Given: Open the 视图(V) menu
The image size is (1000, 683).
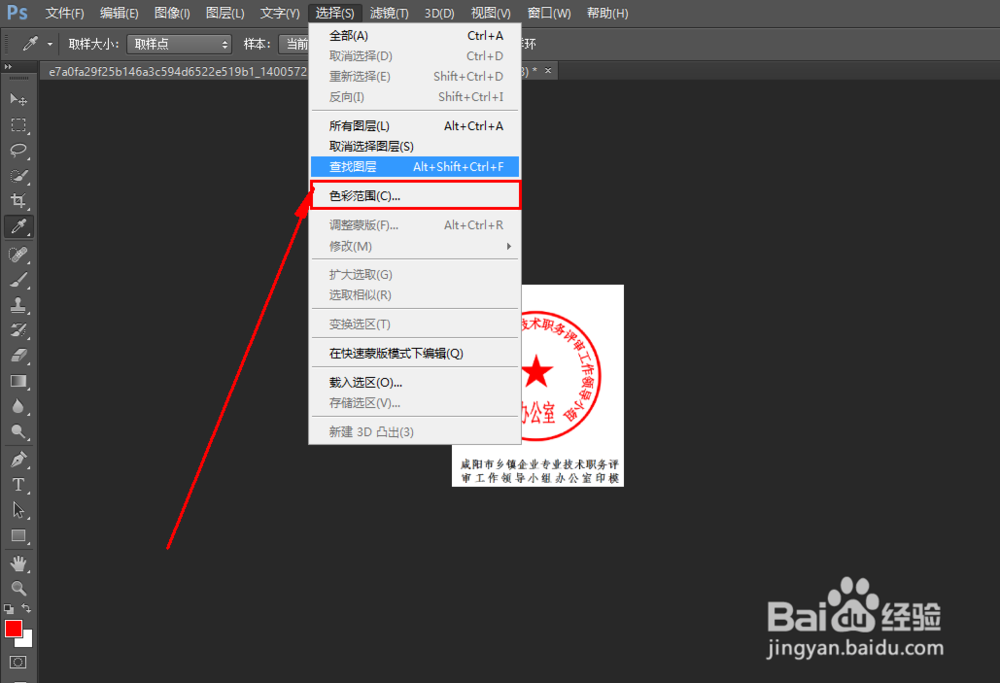Looking at the screenshot, I should click(490, 13).
